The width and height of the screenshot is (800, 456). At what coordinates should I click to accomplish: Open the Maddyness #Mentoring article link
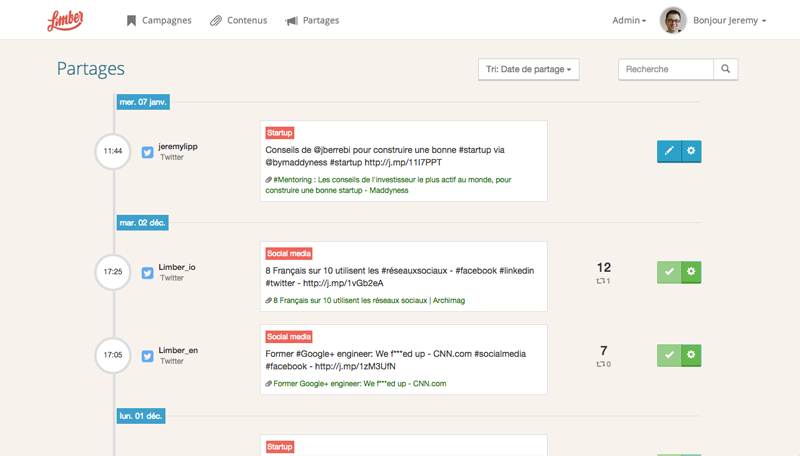click(x=388, y=185)
